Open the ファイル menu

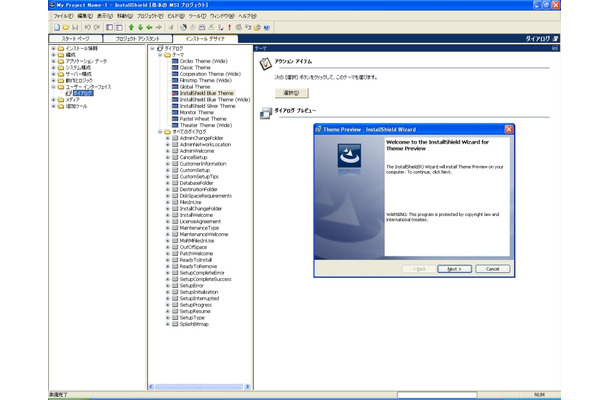63,16
